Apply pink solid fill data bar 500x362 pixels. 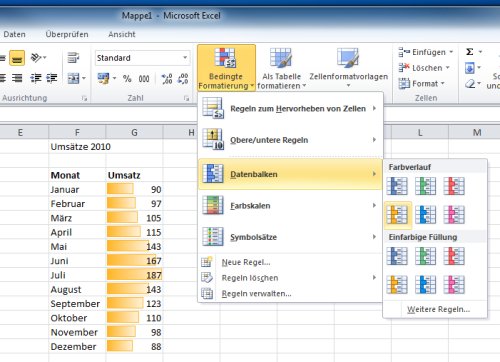pyautogui.click(x=454, y=285)
